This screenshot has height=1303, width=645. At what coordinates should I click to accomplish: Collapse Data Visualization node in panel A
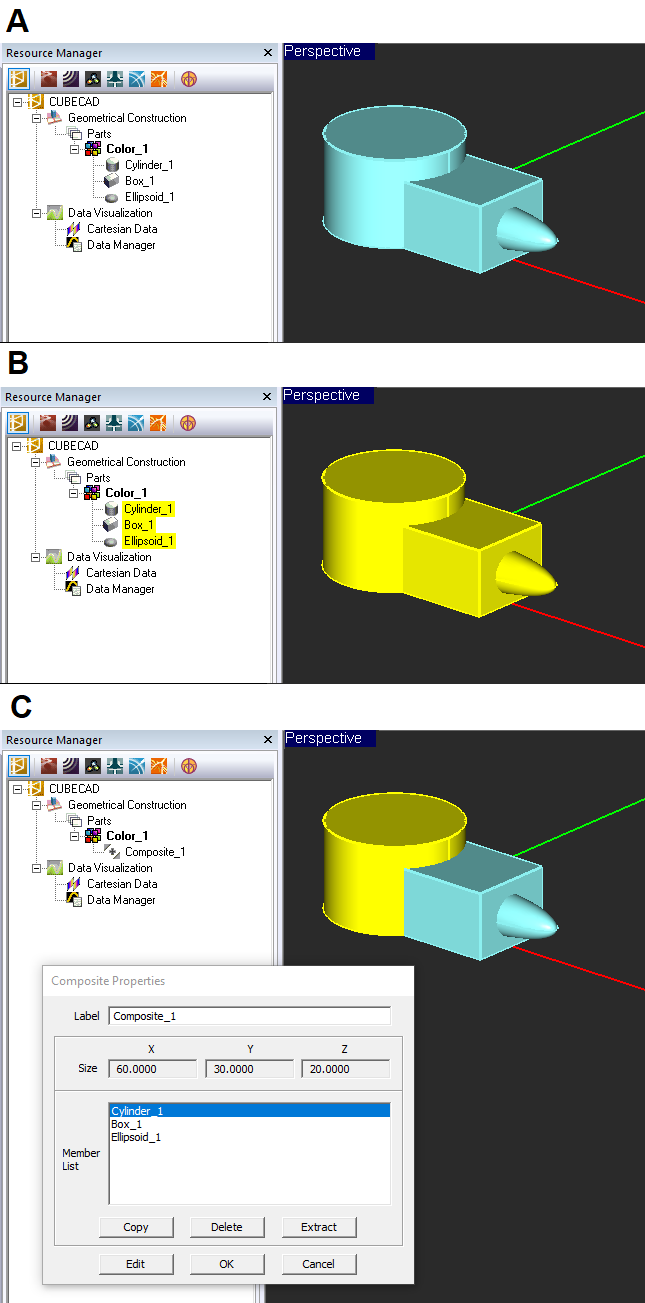tap(35, 213)
